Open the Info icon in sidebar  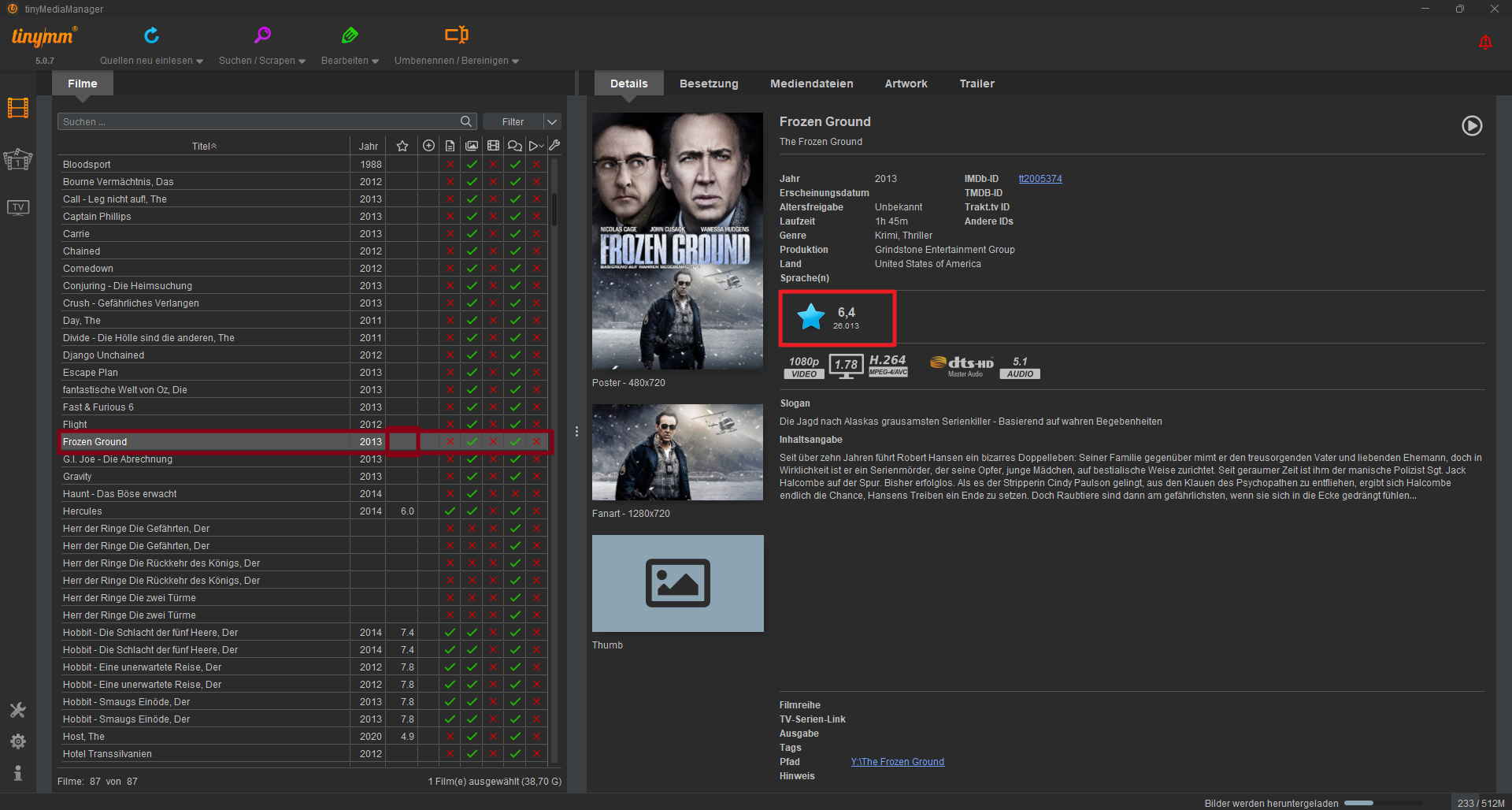tap(18, 773)
